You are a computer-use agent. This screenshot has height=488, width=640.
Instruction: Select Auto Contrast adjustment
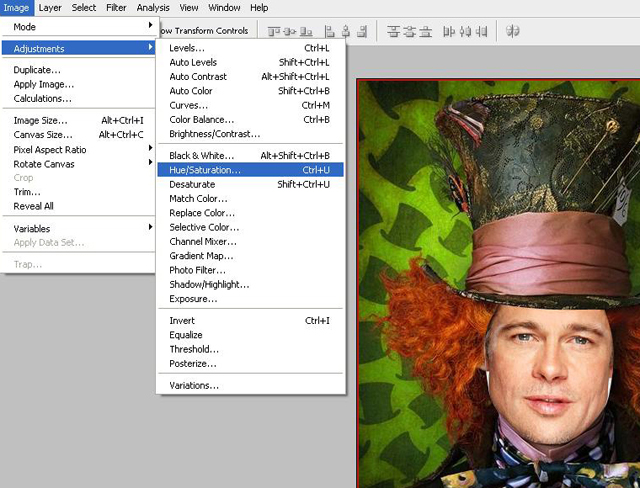click(x=251, y=77)
